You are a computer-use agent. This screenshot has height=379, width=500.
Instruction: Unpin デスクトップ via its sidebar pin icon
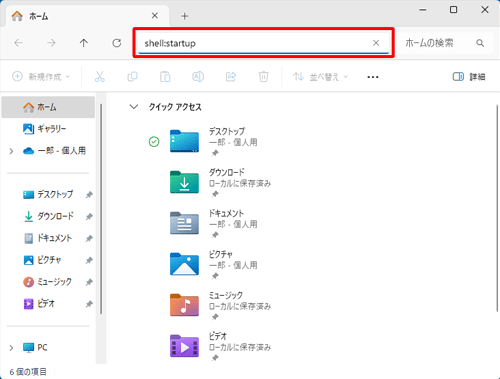pos(89,195)
